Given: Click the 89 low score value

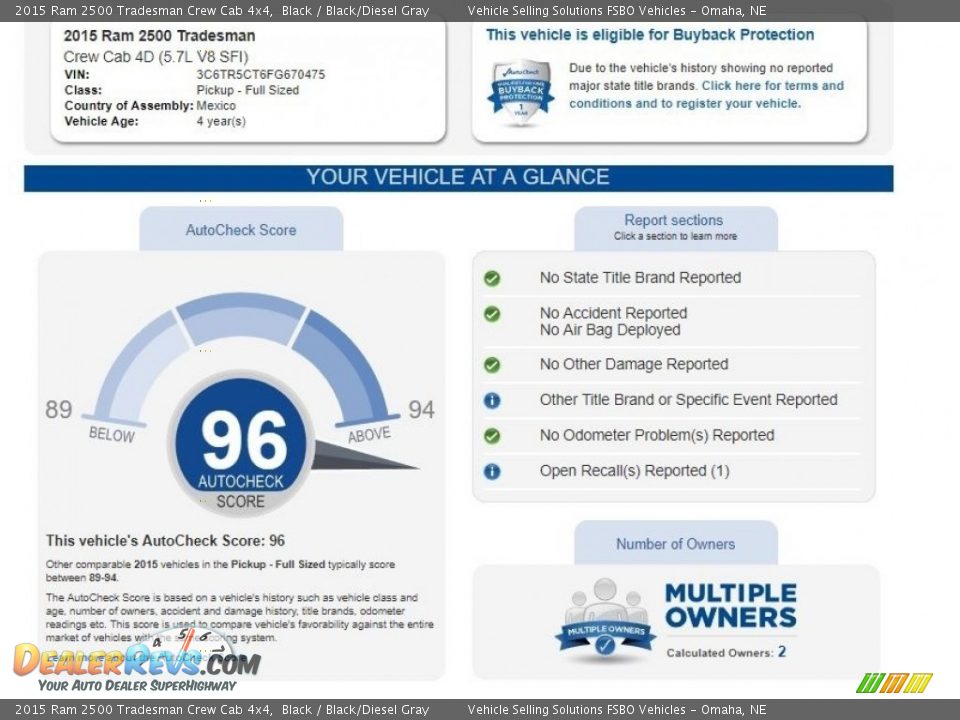Looking at the screenshot, I should (x=59, y=410).
